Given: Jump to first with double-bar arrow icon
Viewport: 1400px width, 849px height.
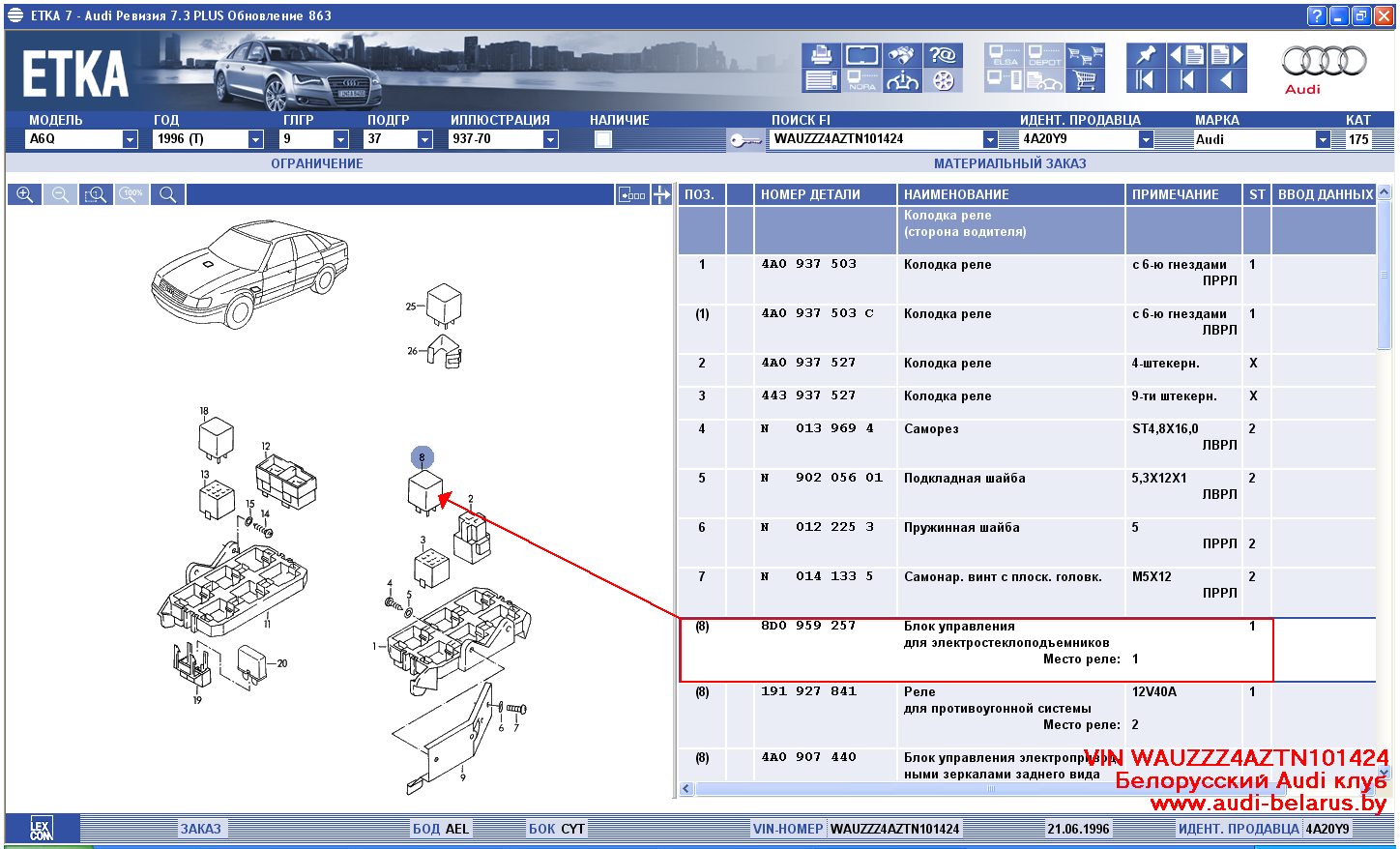Looking at the screenshot, I should [1146, 80].
